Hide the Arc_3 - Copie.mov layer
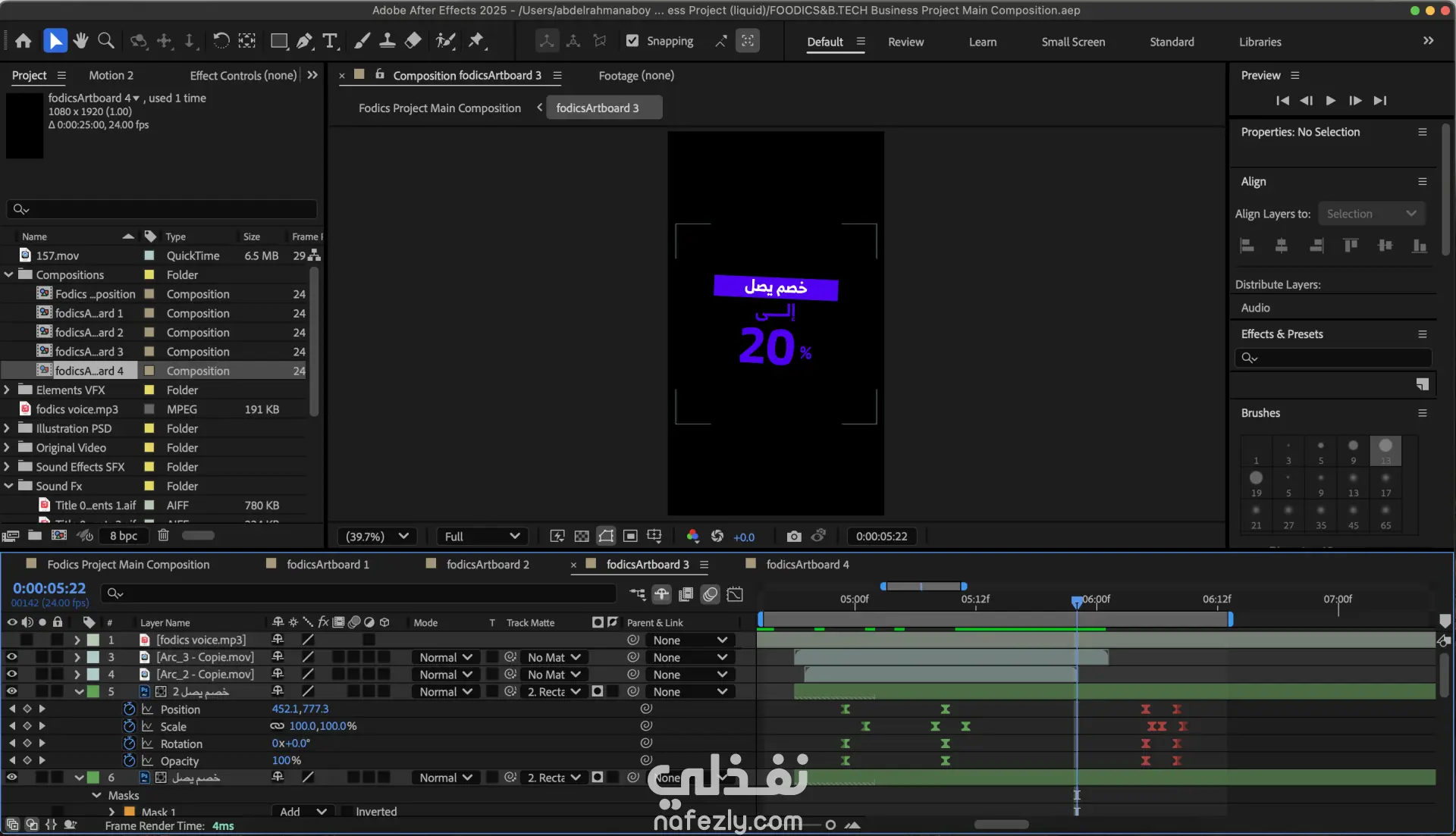This screenshot has height=836, width=1456. click(11, 657)
